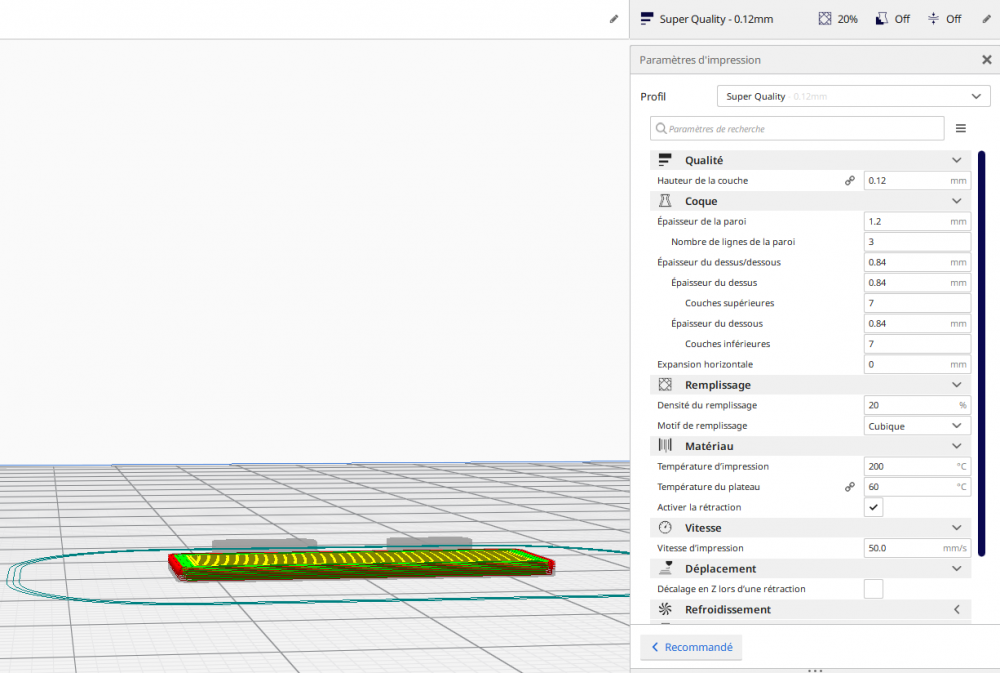Click the Déplacement category icon
This screenshot has height=673, width=1000.
tap(666, 568)
